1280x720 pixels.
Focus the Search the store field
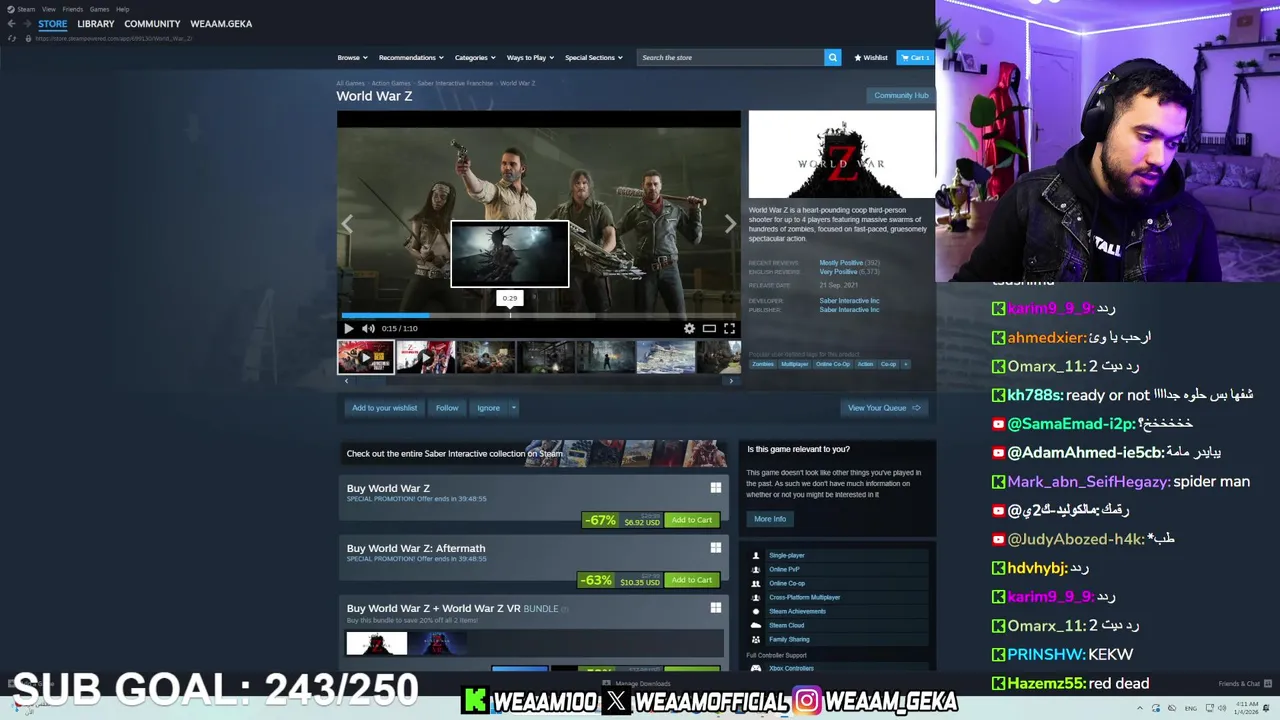point(731,58)
